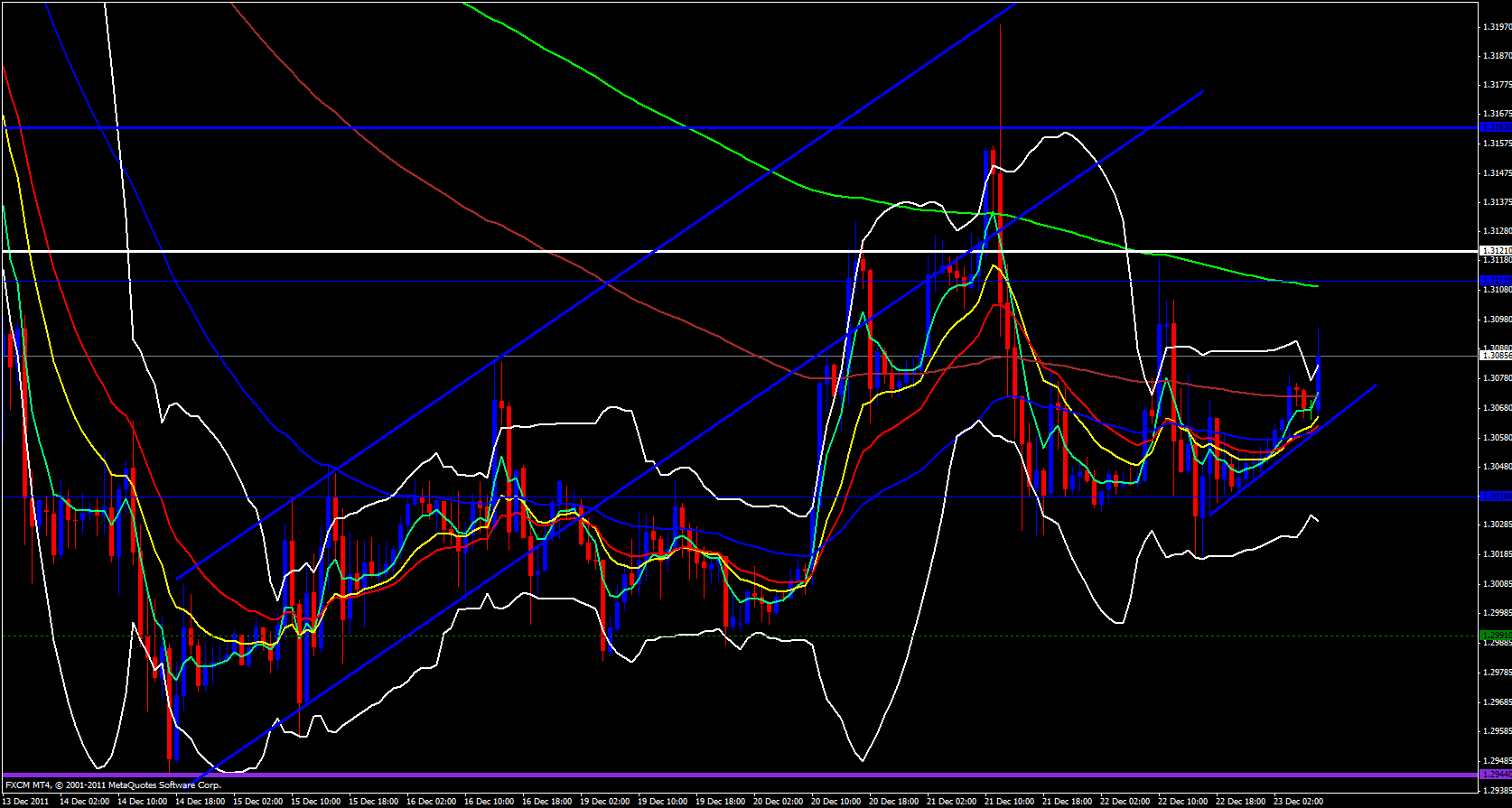Click the 1.30285 price axis label
1512x808 pixels.
click(x=1498, y=525)
